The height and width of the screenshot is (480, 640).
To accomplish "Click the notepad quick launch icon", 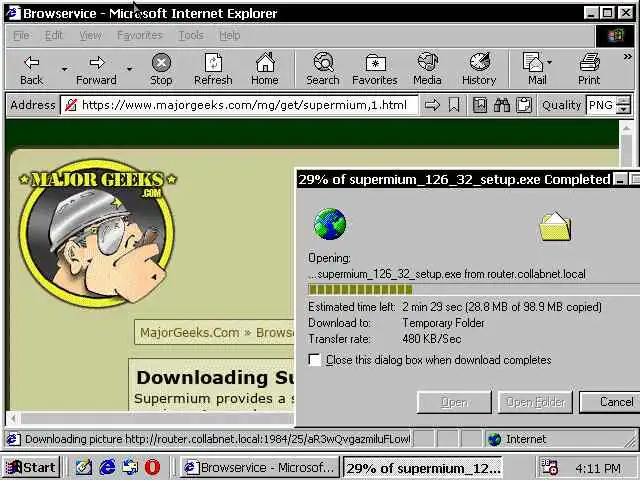I will (84, 467).
